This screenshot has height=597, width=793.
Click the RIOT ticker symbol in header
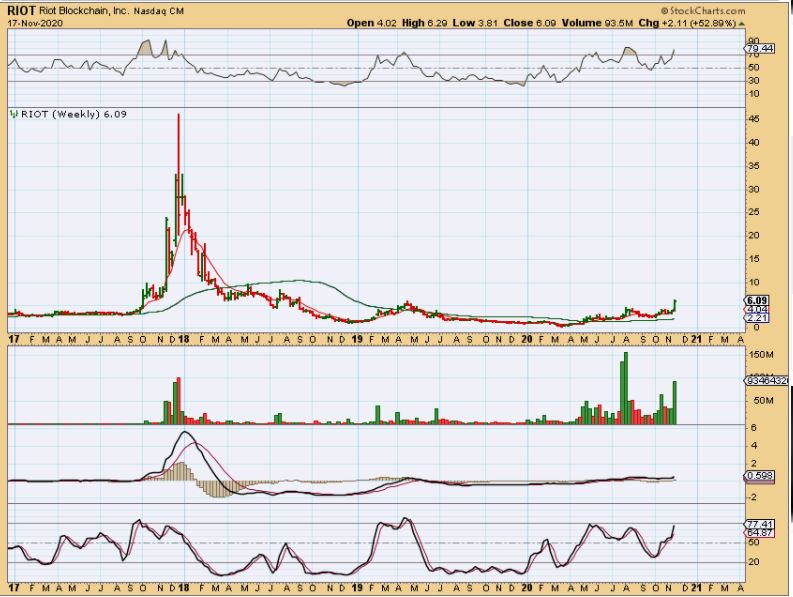click(x=21, y=11)
